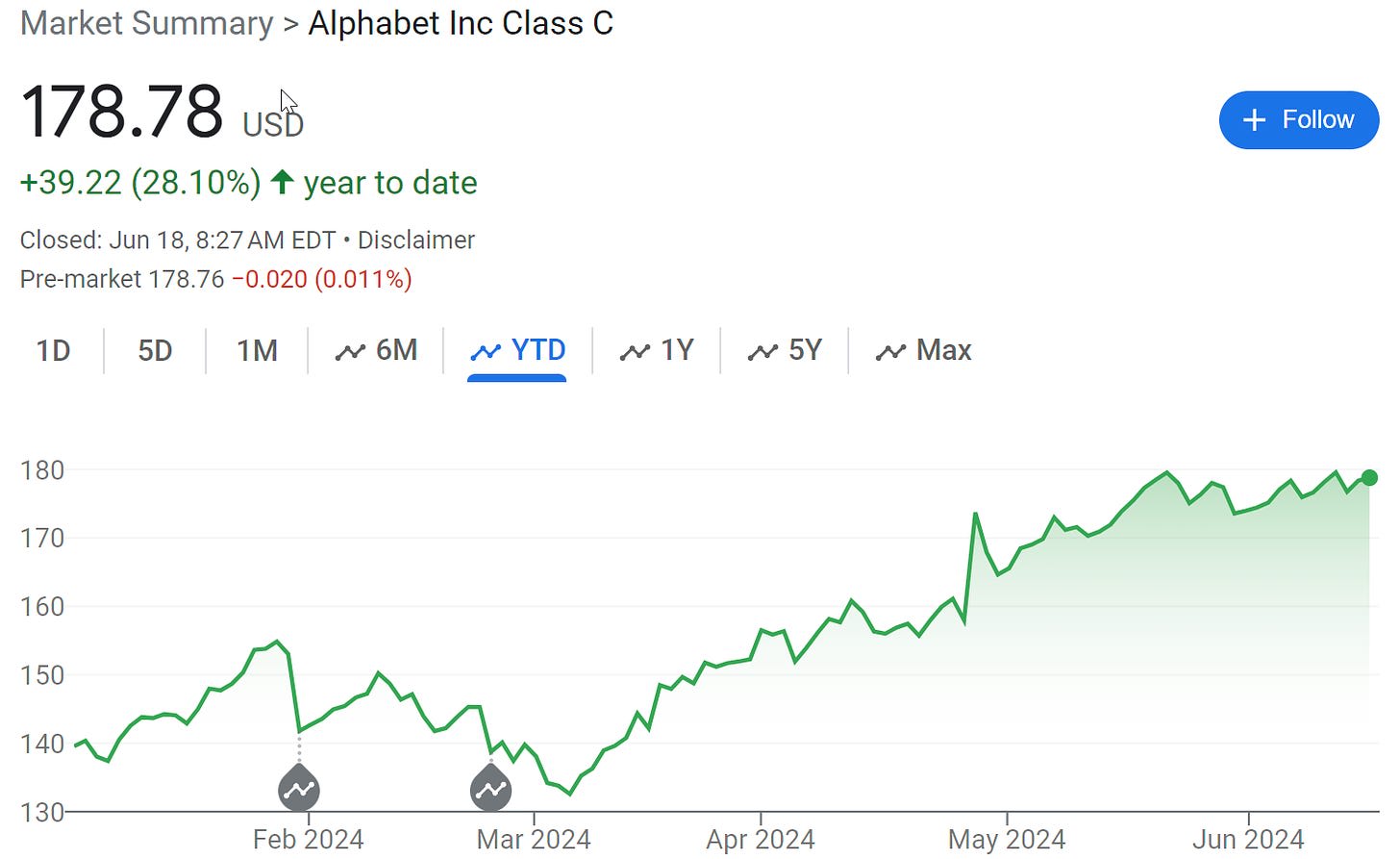Switch to the 1M range tab
The image size is (1400, 859).
[257, 350]
